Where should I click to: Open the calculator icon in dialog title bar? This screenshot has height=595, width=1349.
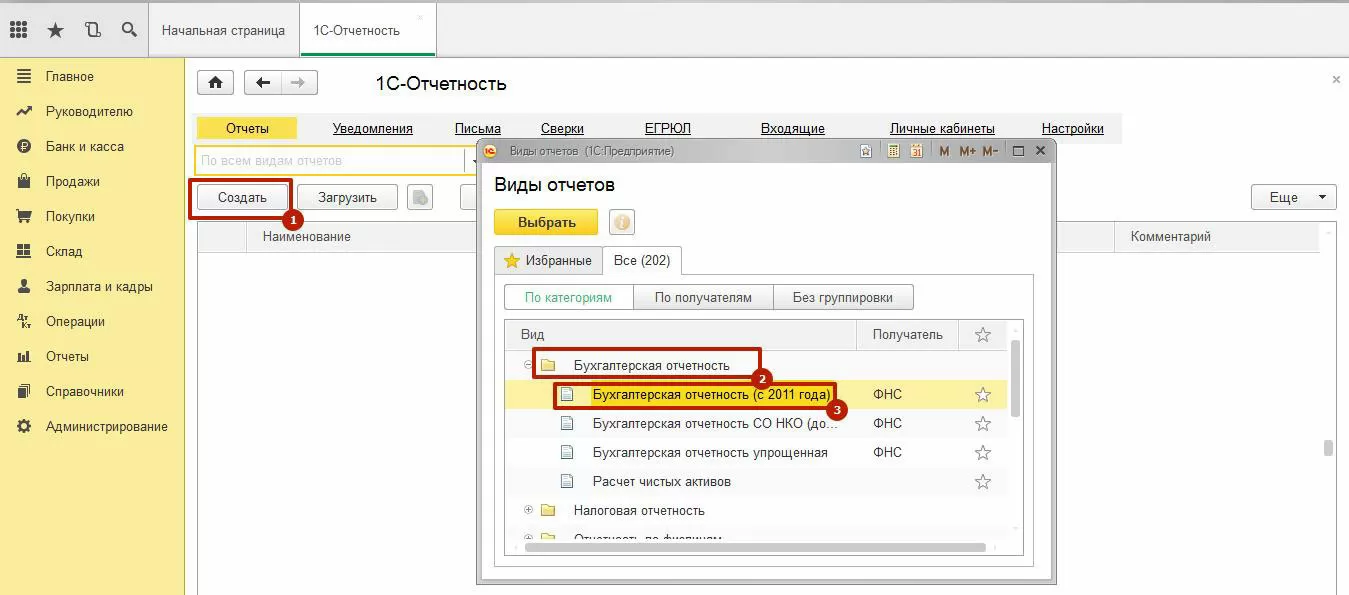pyautogui.click(x=891, y=151)
